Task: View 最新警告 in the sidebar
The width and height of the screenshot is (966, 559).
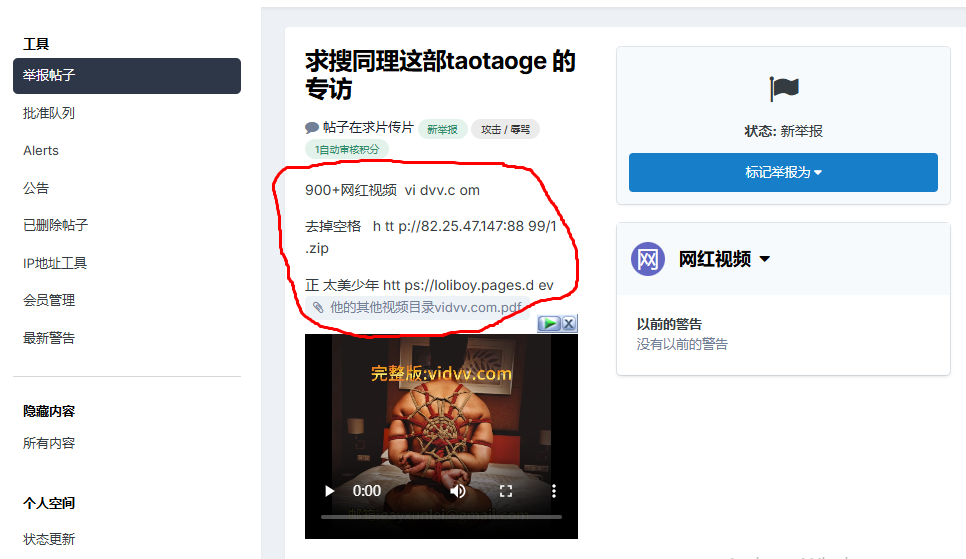Action: tap(49, 338)
